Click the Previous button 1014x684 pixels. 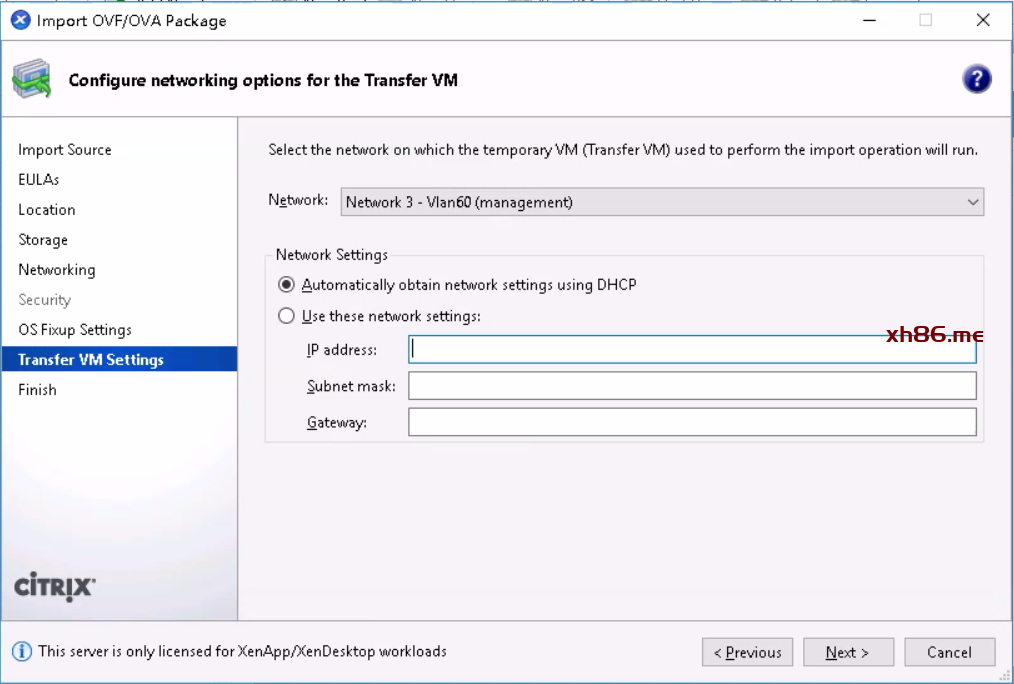click(747, 652)
